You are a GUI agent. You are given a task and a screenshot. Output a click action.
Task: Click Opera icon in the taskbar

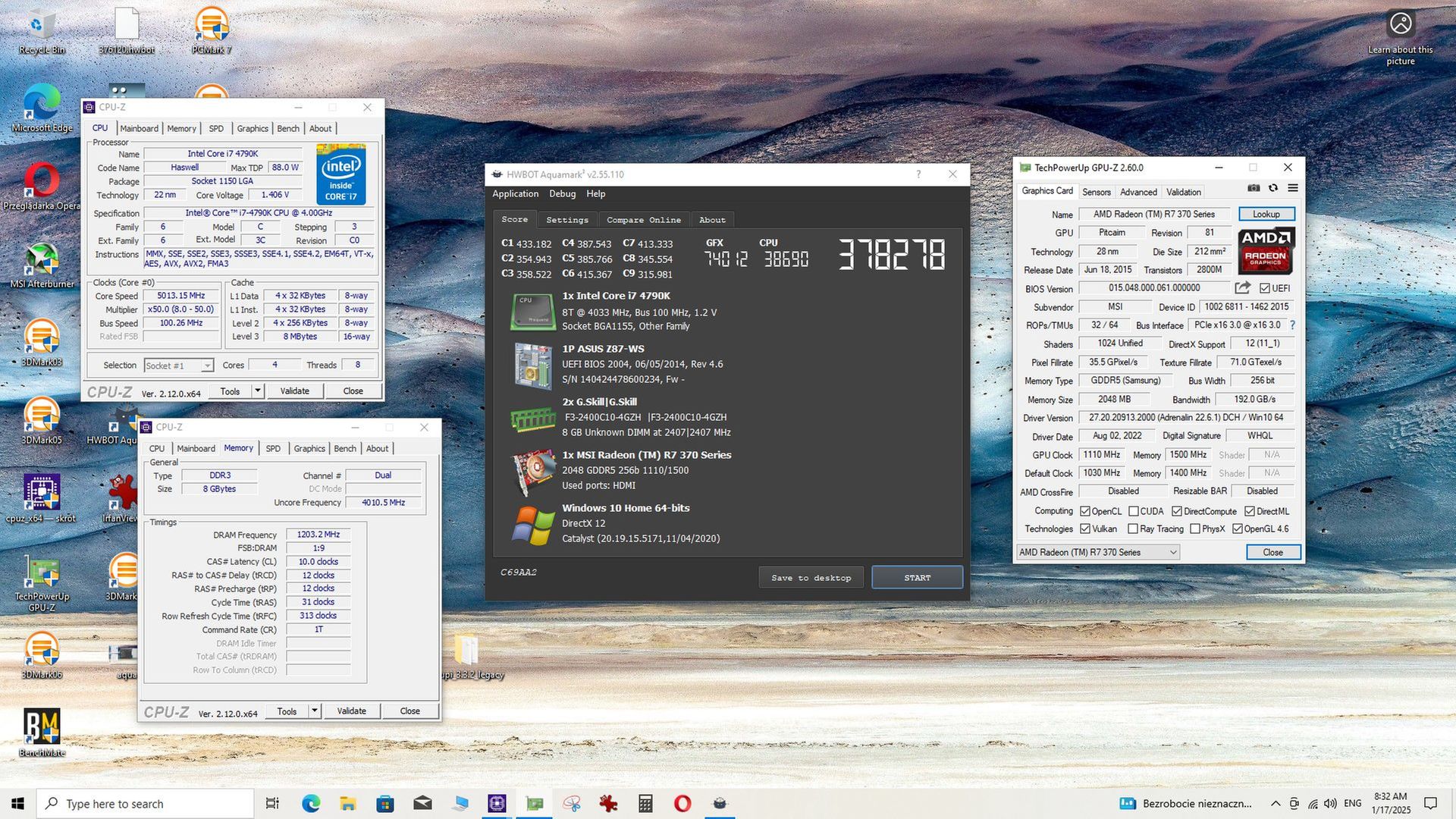point(682,804)
